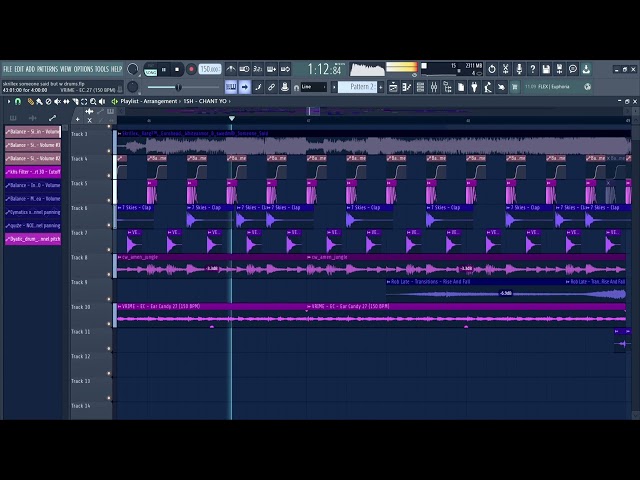Toggle note/clip grouping link icon

pos(271,87)
